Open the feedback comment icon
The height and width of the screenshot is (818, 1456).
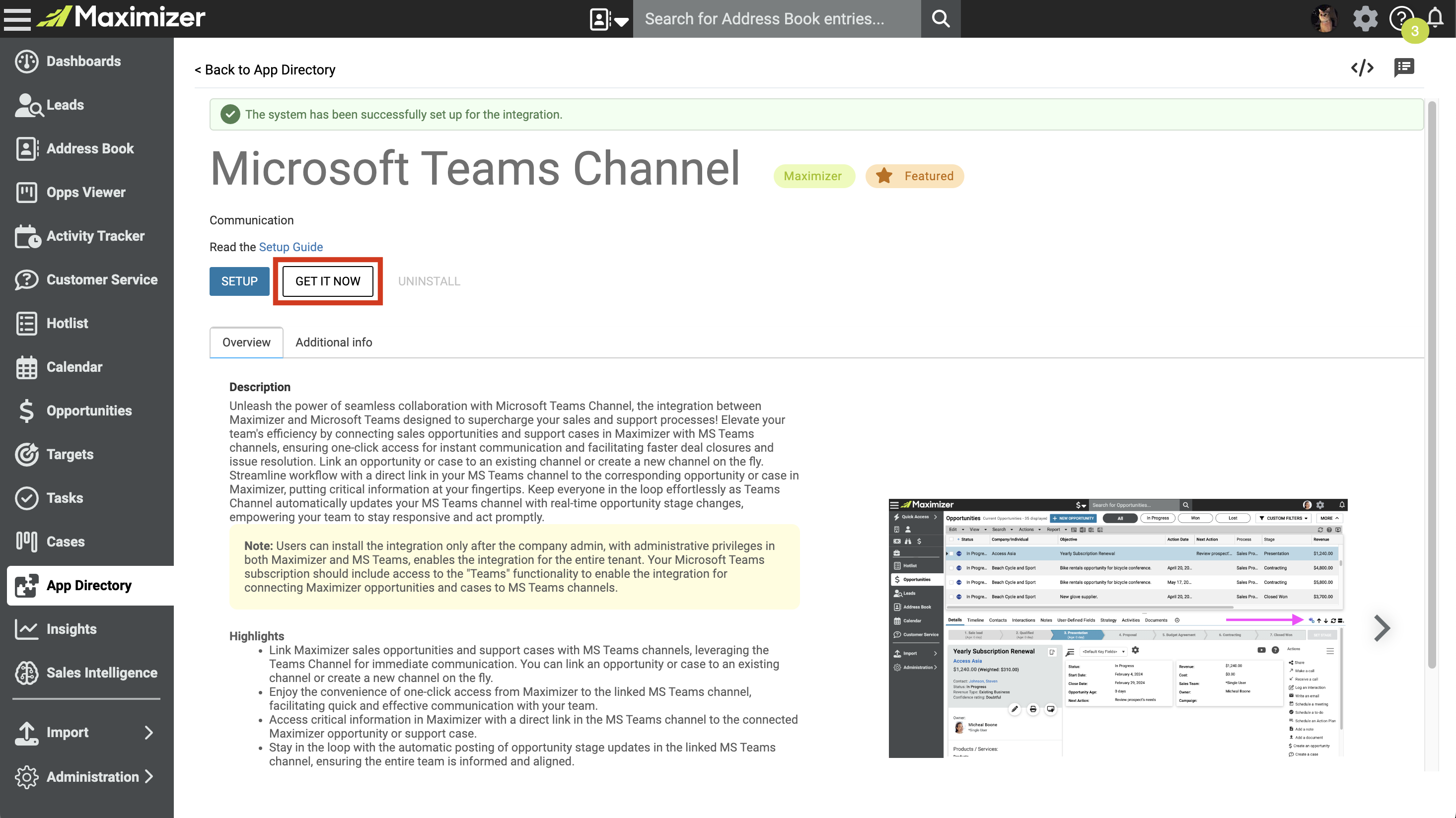(1404, 68)
